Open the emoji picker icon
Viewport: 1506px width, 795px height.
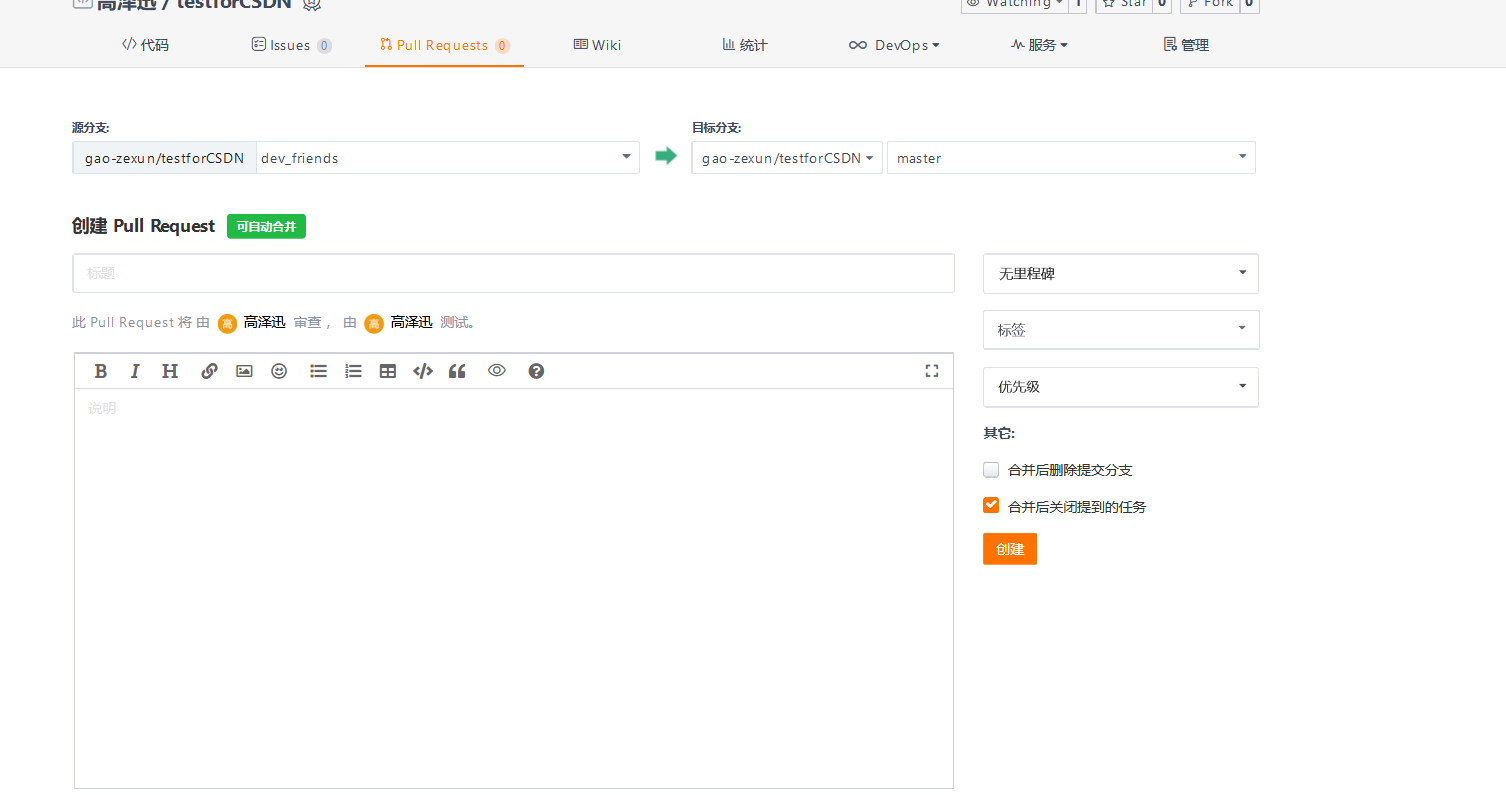click(279, 371)
